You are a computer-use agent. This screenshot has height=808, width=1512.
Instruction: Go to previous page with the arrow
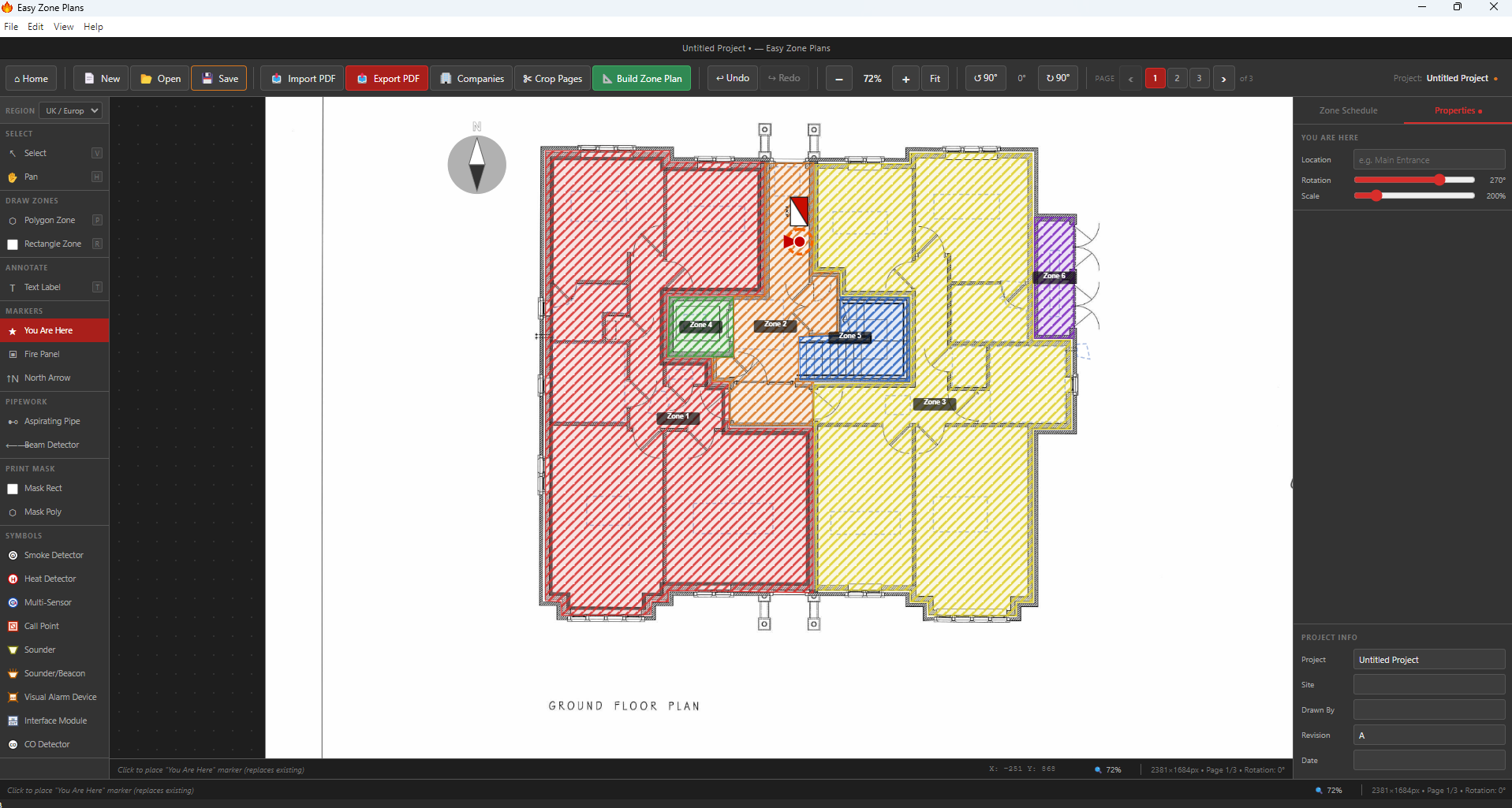tap(1130, 79)
